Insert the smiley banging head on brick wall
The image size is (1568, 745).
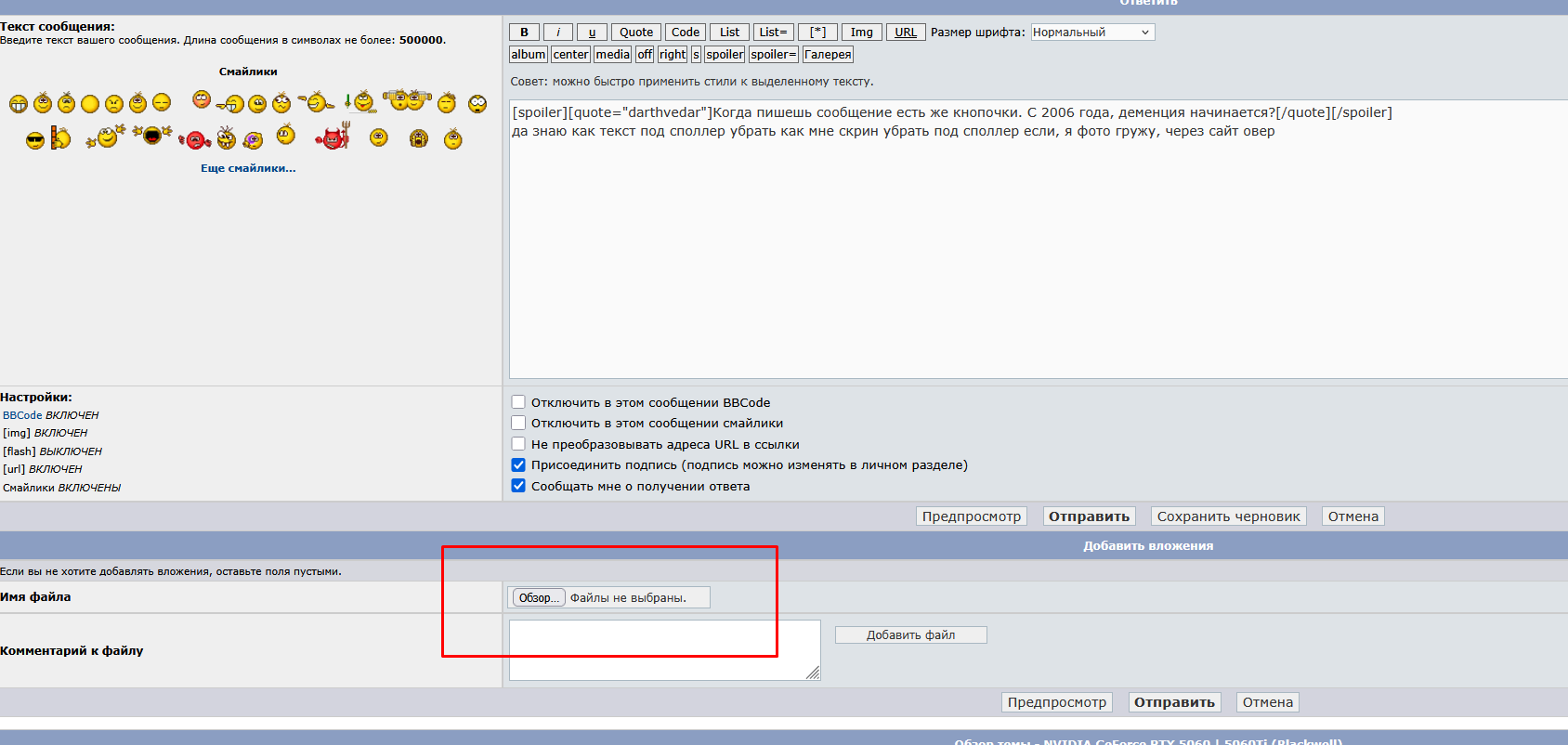click(x=60, y=138)
